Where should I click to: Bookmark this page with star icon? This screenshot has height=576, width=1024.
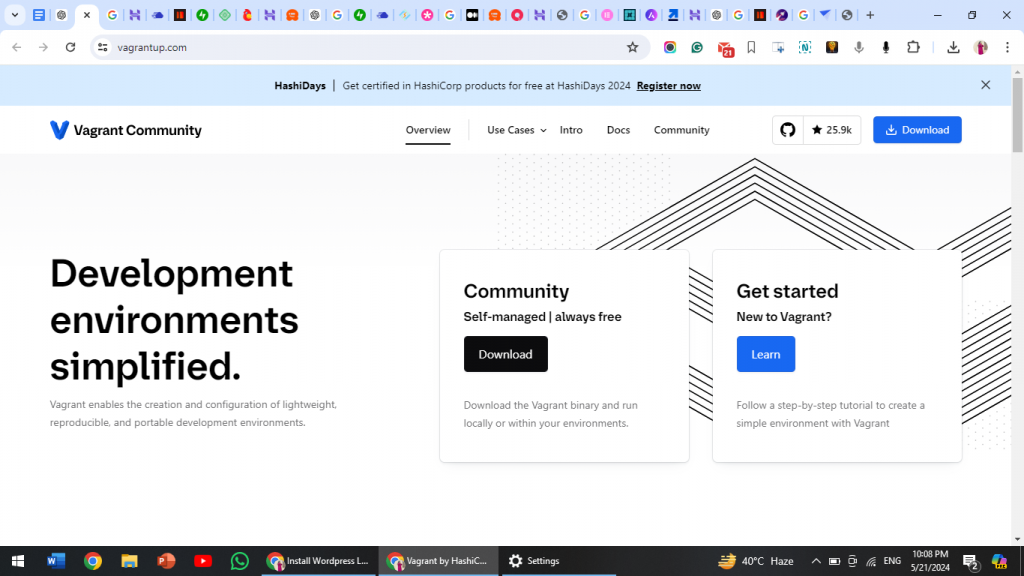coord(632,47)
